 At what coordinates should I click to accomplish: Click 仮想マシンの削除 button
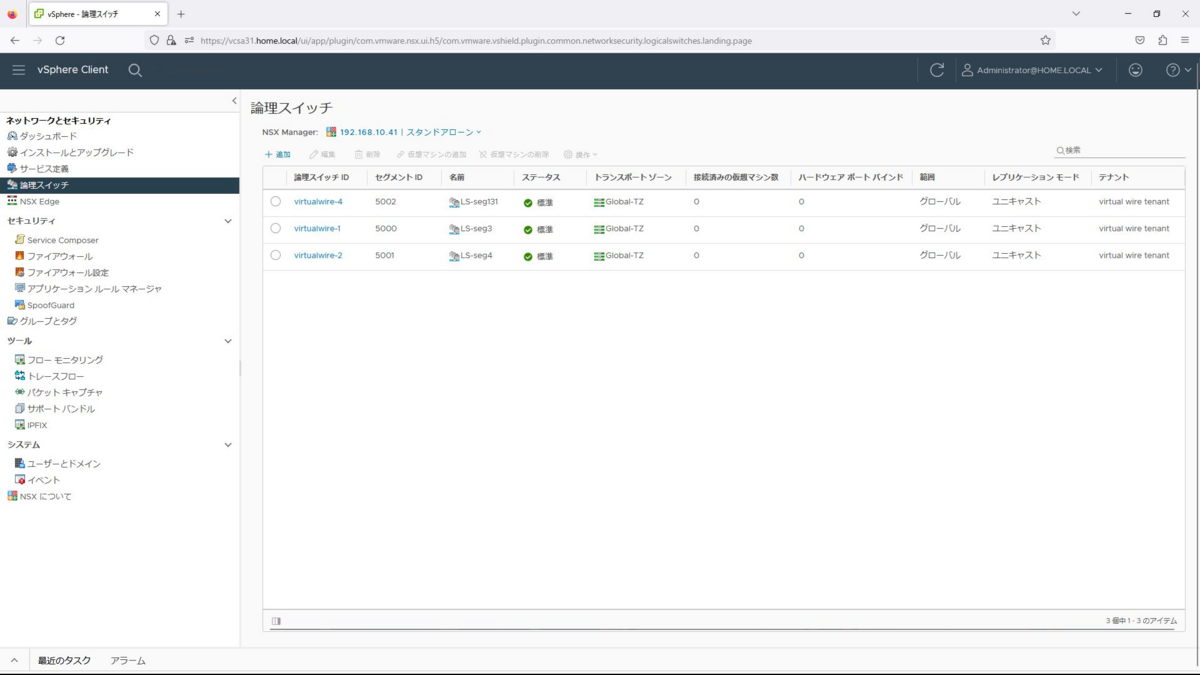(514, 155)
